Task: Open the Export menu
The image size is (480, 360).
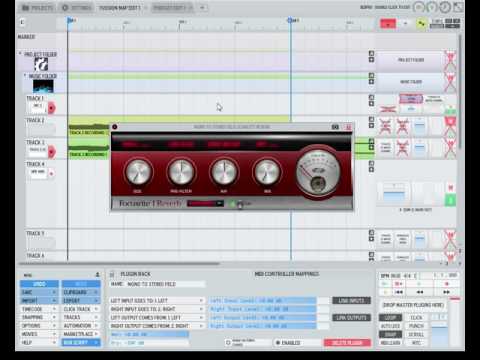Action: 81,301
